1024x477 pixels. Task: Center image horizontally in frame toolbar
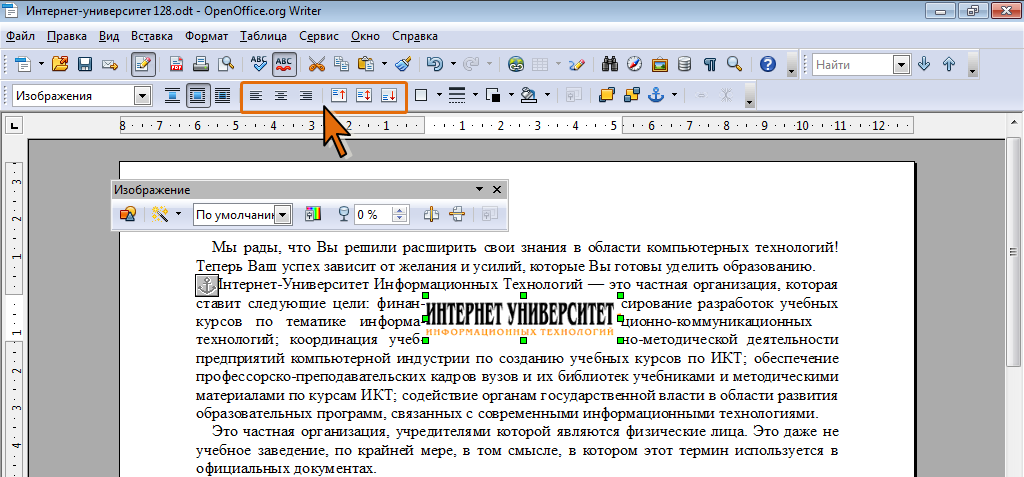click(x=281, y=96)
